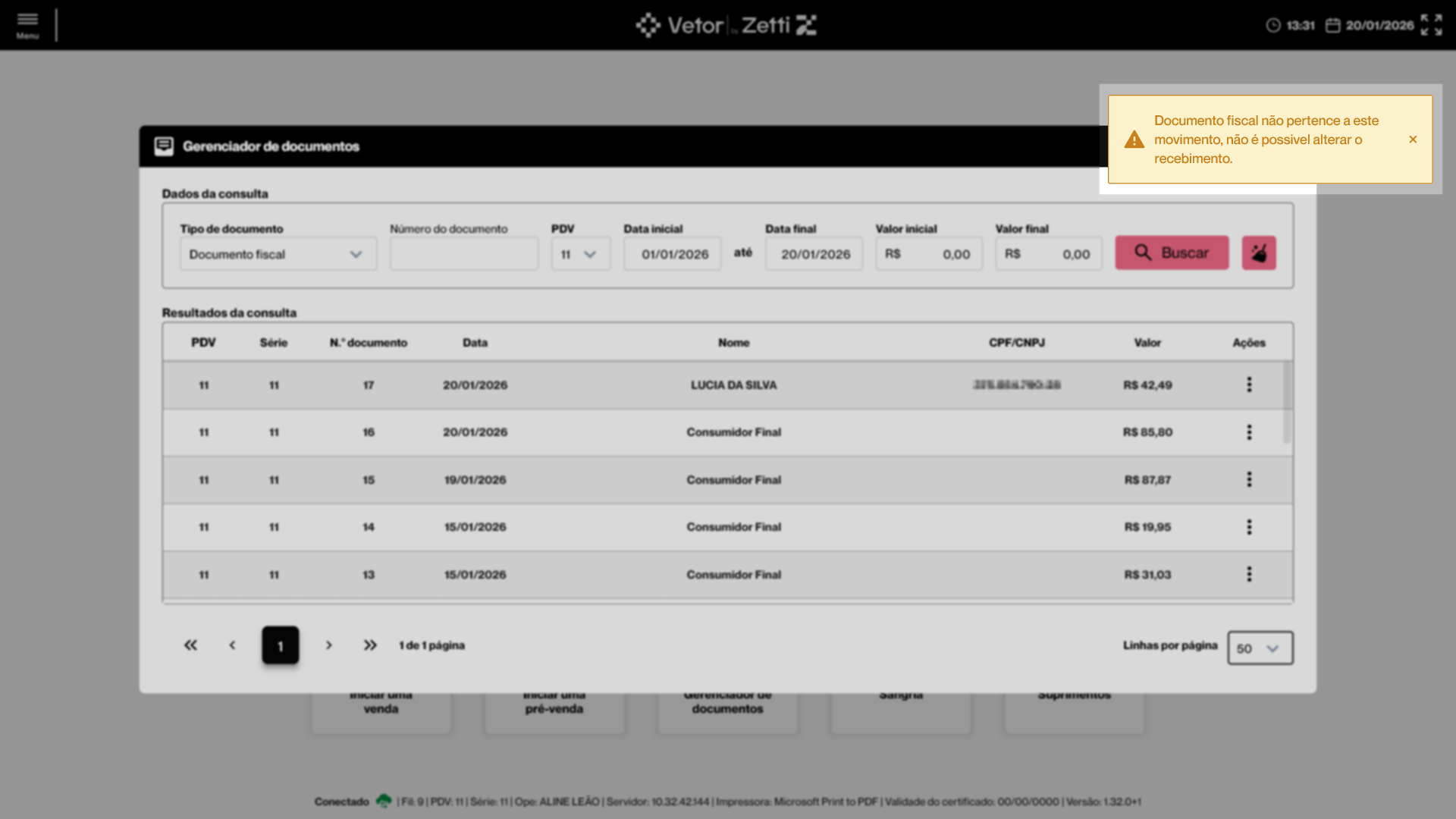Go to the last results page
The height and width of the screenshot is (819, 1456).
pos(370,645)
